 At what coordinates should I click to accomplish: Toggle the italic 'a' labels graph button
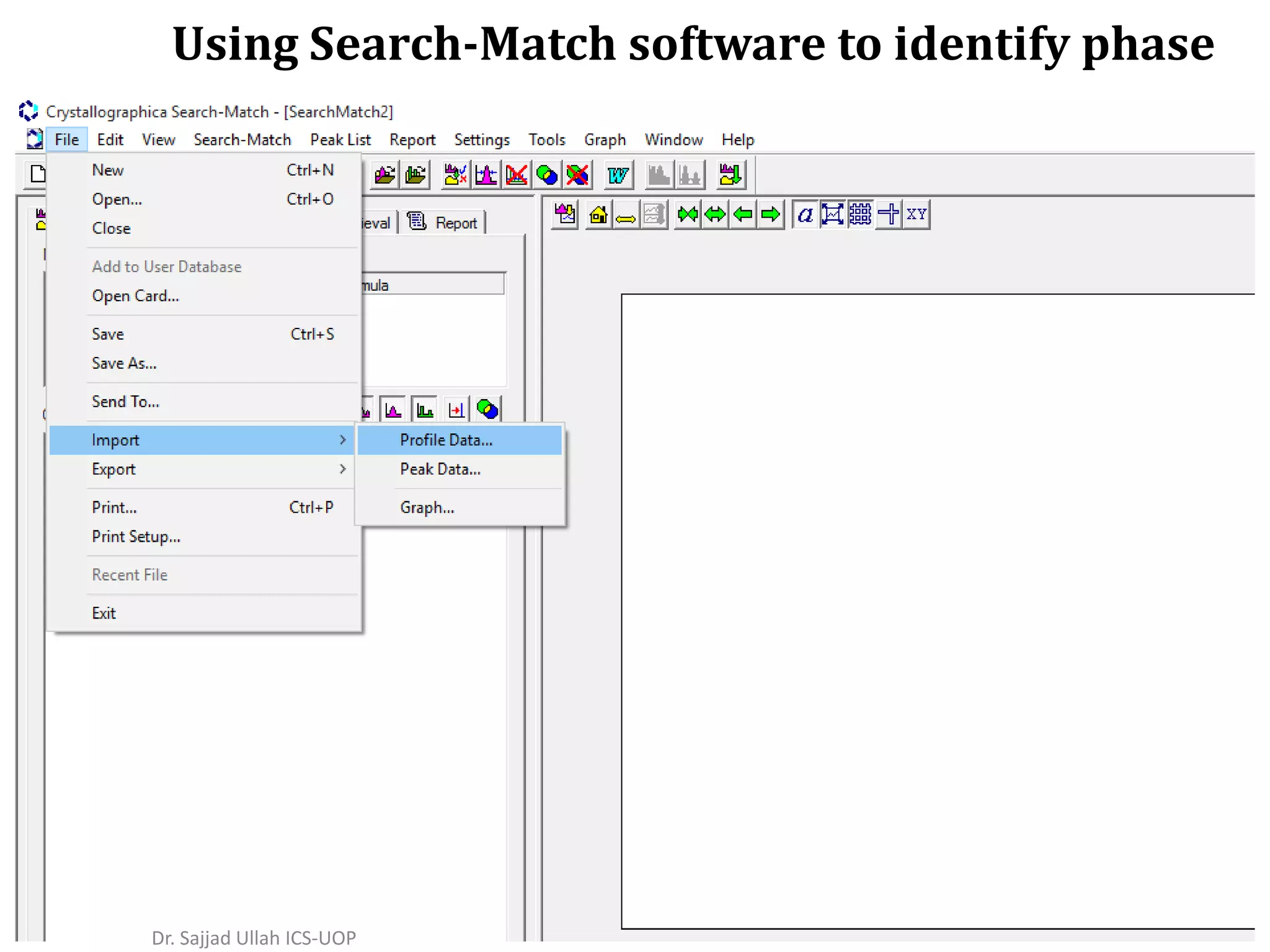(x=806, y=215)
